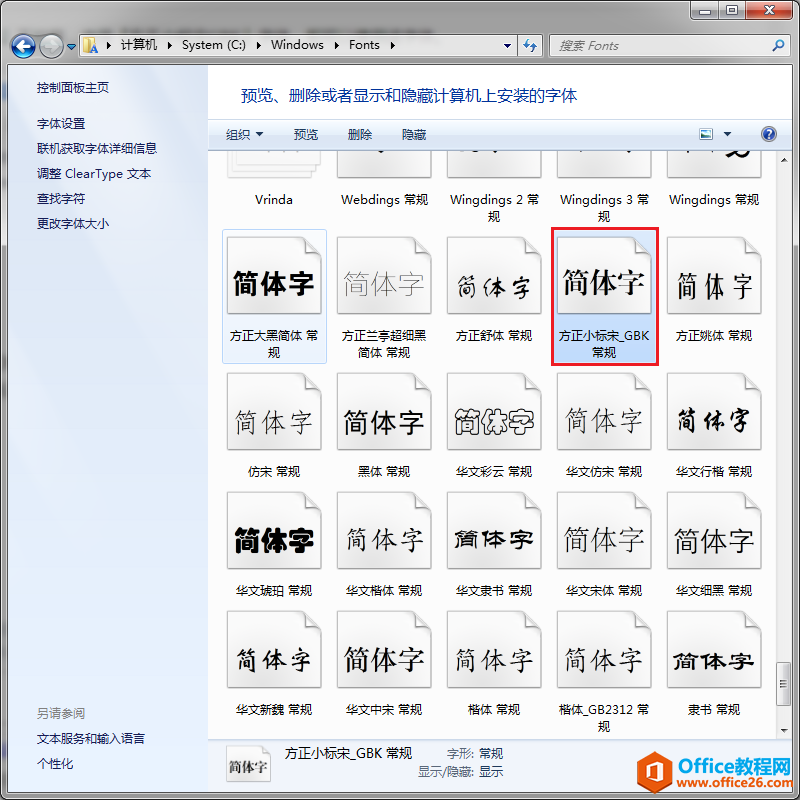The image size is (800, 800).
Task: Expand the arrow after Windows breadcrumb
Action: click(337, 45)
